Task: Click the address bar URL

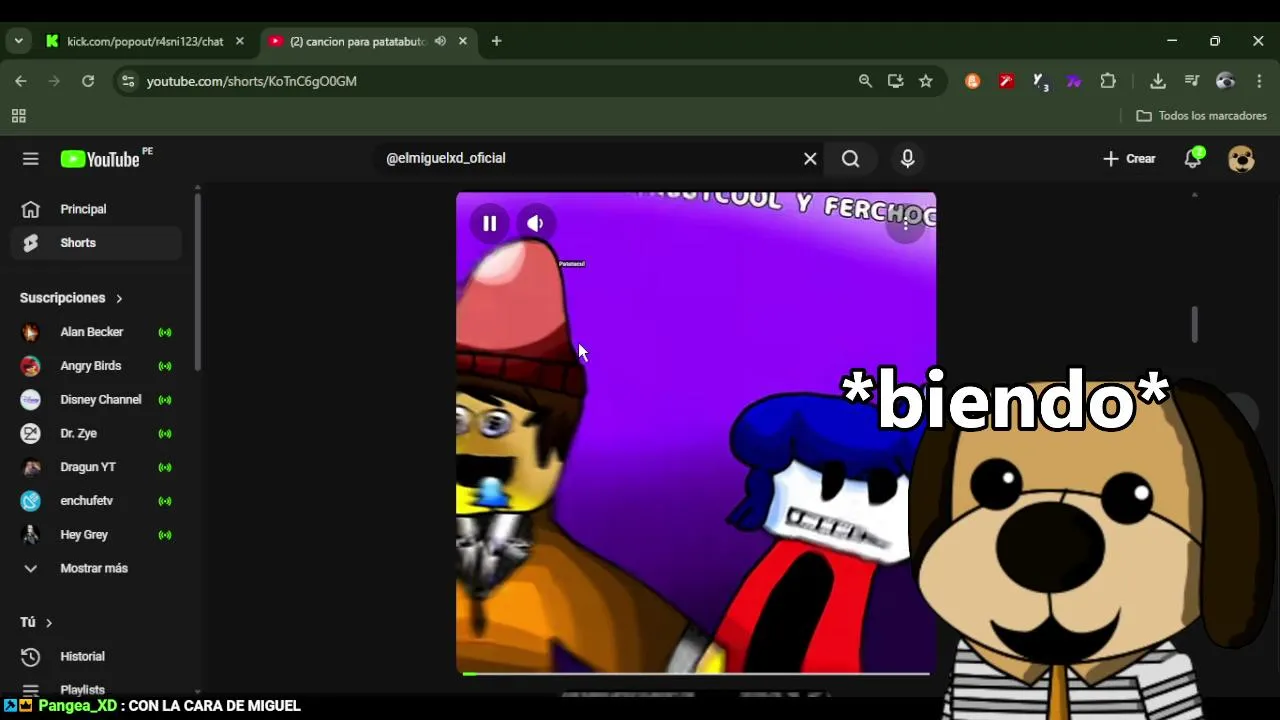Action: click(251, 81)
